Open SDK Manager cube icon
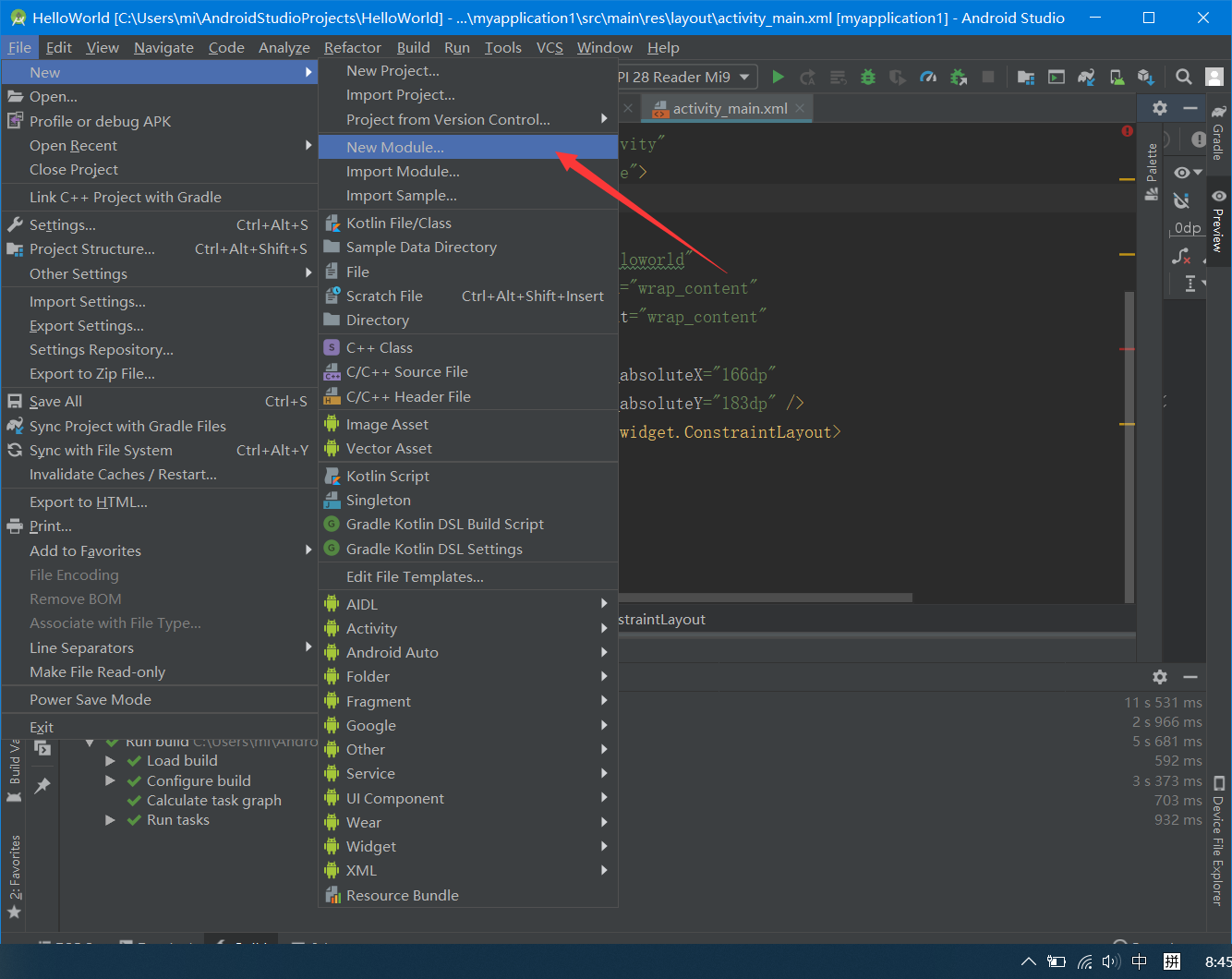 pyautogui.click(x=1146, y=77)
